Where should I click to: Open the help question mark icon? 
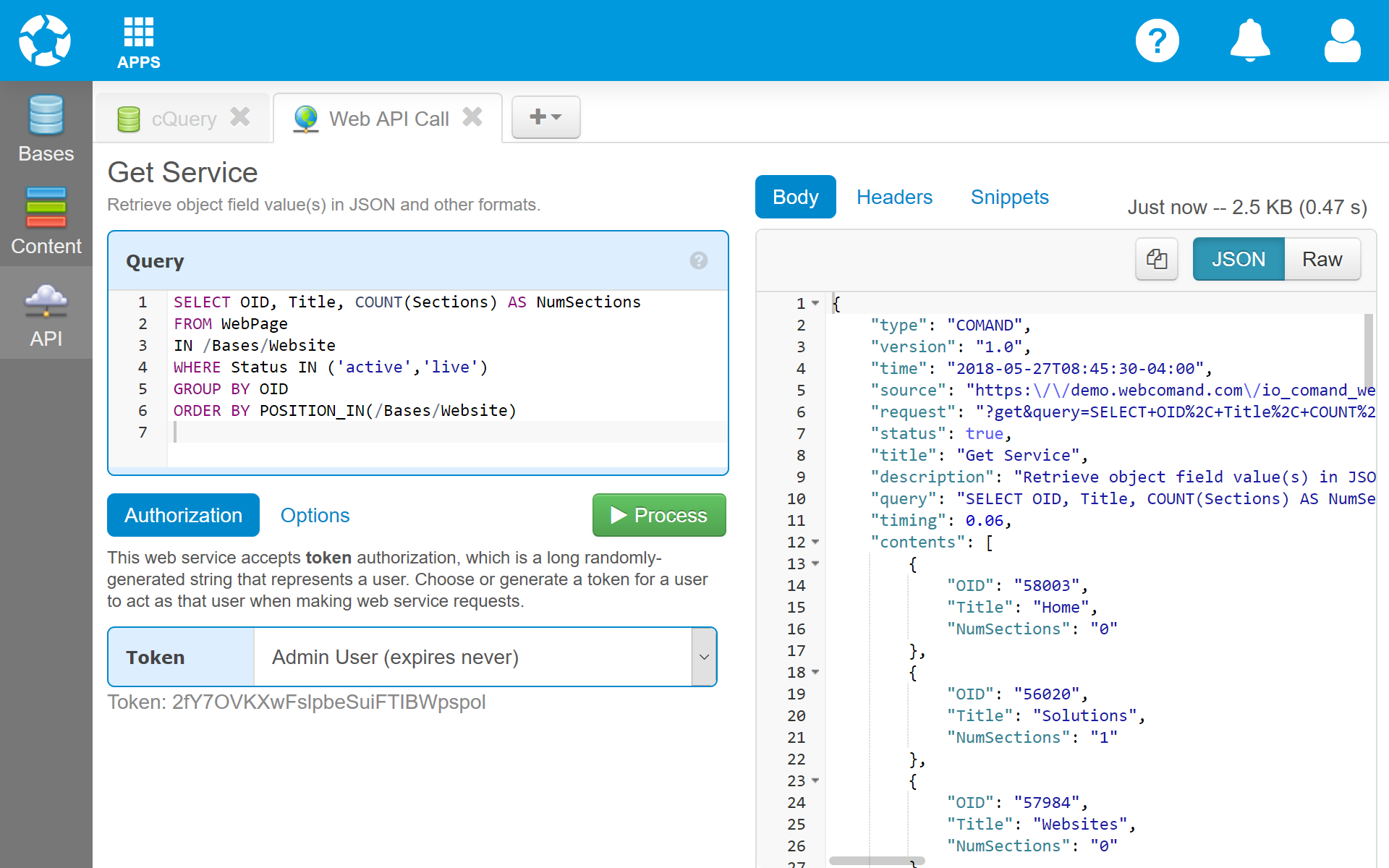pyautogui.click(x=1157, y=41)
